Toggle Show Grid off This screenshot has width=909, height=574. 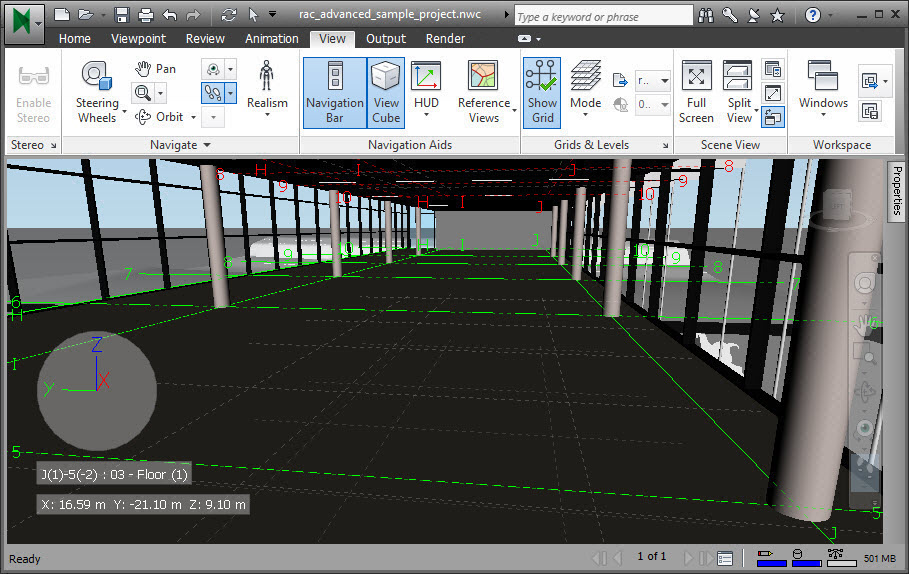click(542, 93)
